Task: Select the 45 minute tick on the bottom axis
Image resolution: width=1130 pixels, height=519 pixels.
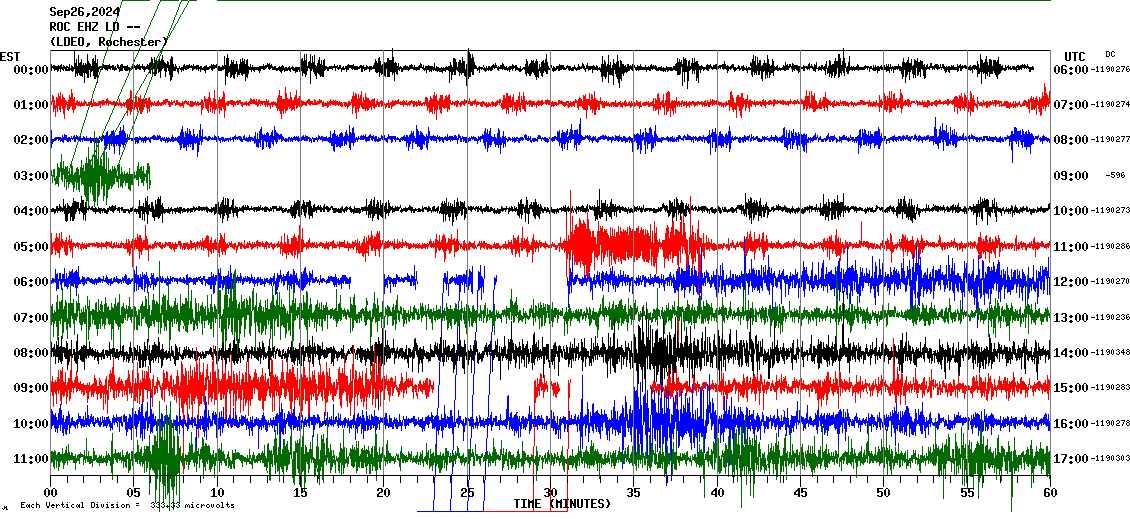Action: 800,493
